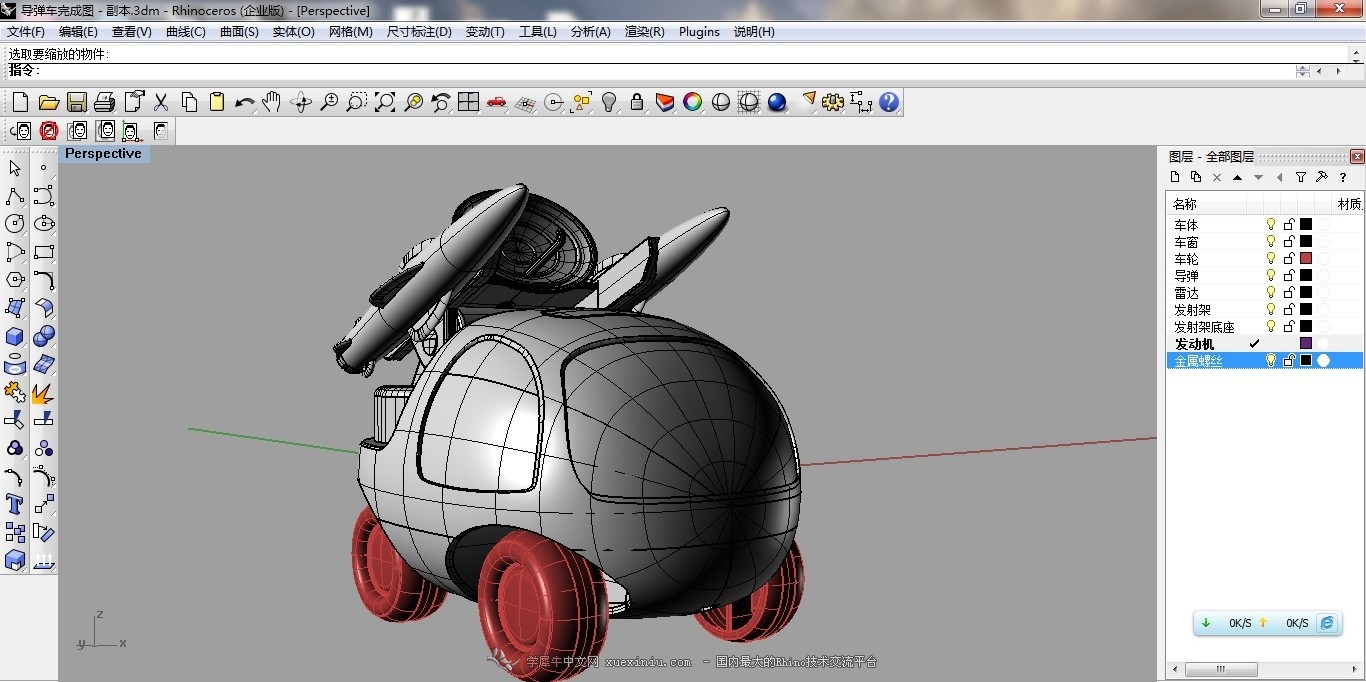
Task: Click the Zoom extents icon
Action: coord(385,102)
